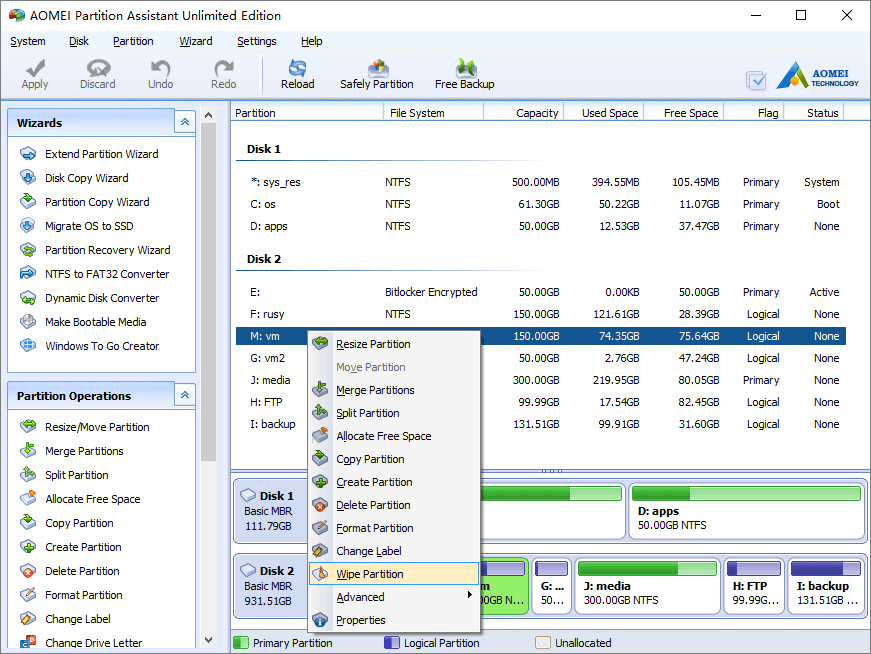Click the Disk 2 Basic MBR block

coord(271,588)
